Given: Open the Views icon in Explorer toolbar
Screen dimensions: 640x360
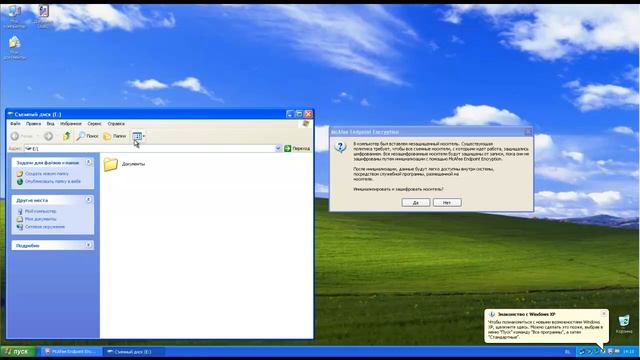Looking at the screenshot, I should [137, 136].
